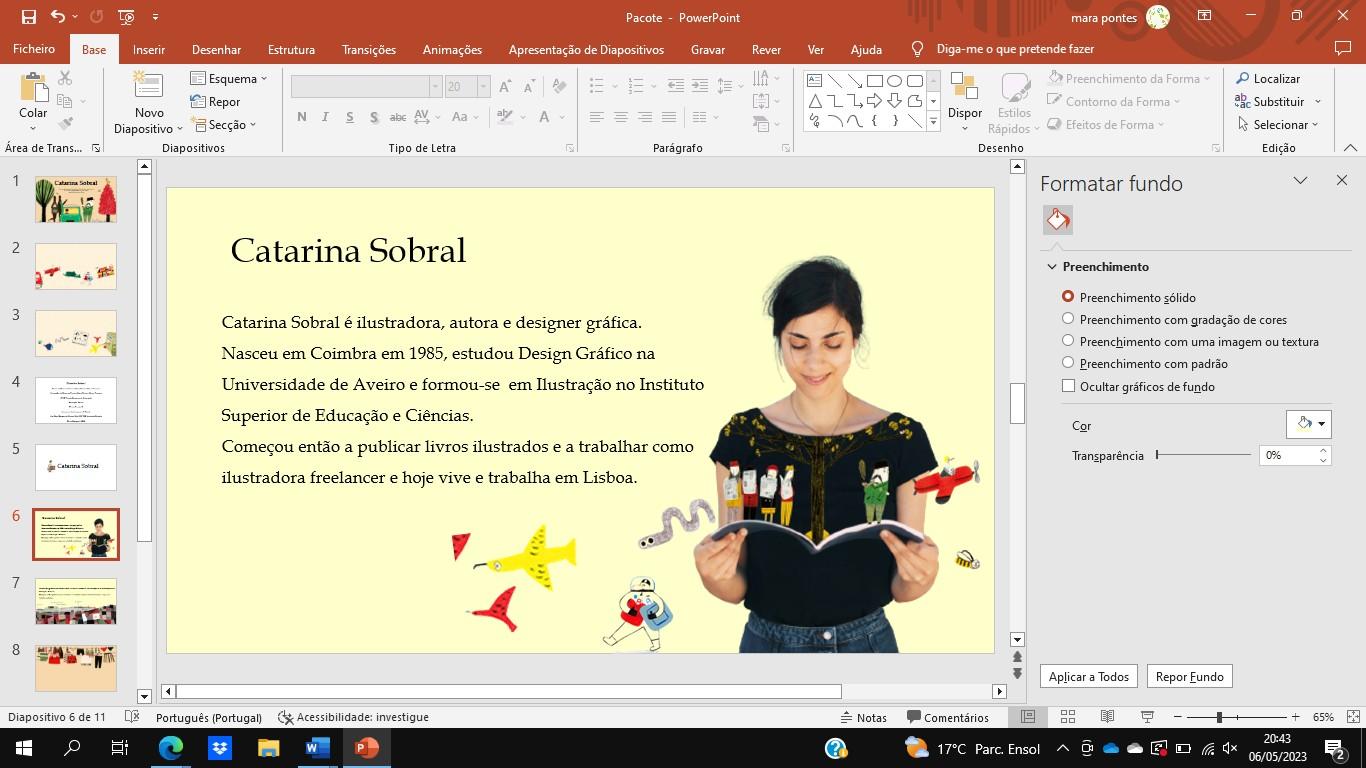Underline text with the S button
This screenshot has height=768, width=1366.
click(x=349, y=117)
